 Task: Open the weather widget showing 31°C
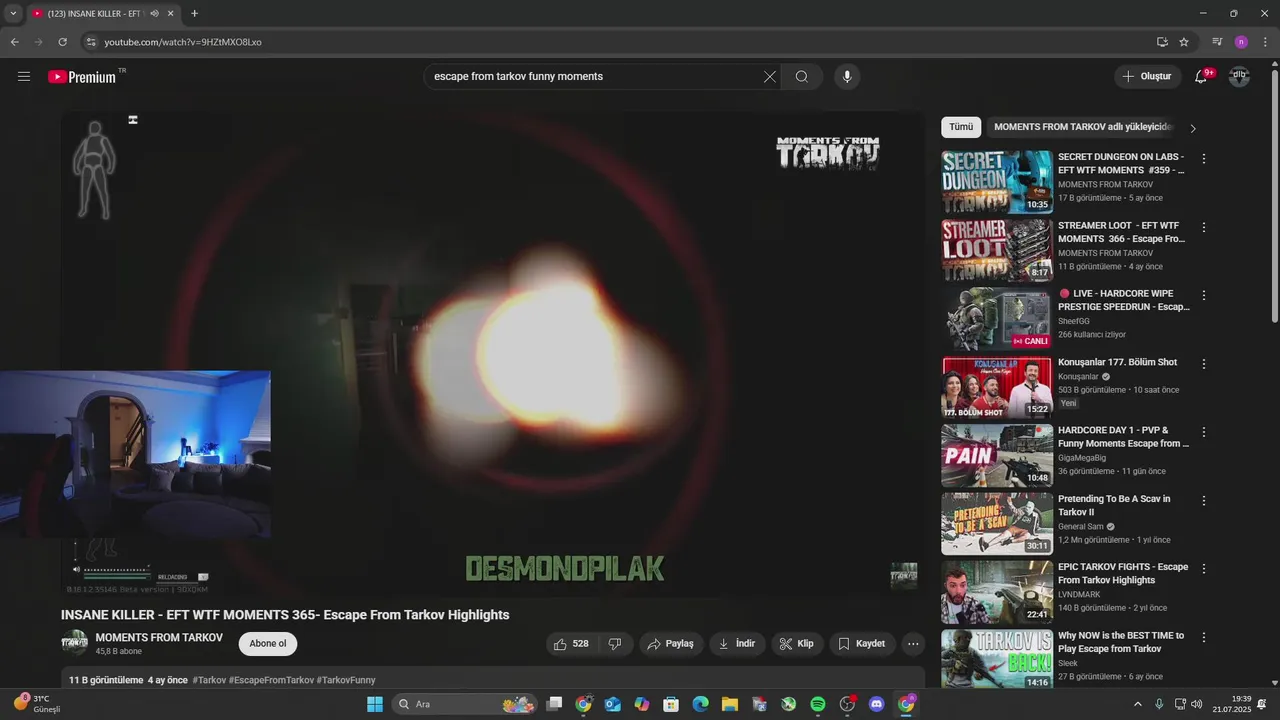click(x=38, y=704)
